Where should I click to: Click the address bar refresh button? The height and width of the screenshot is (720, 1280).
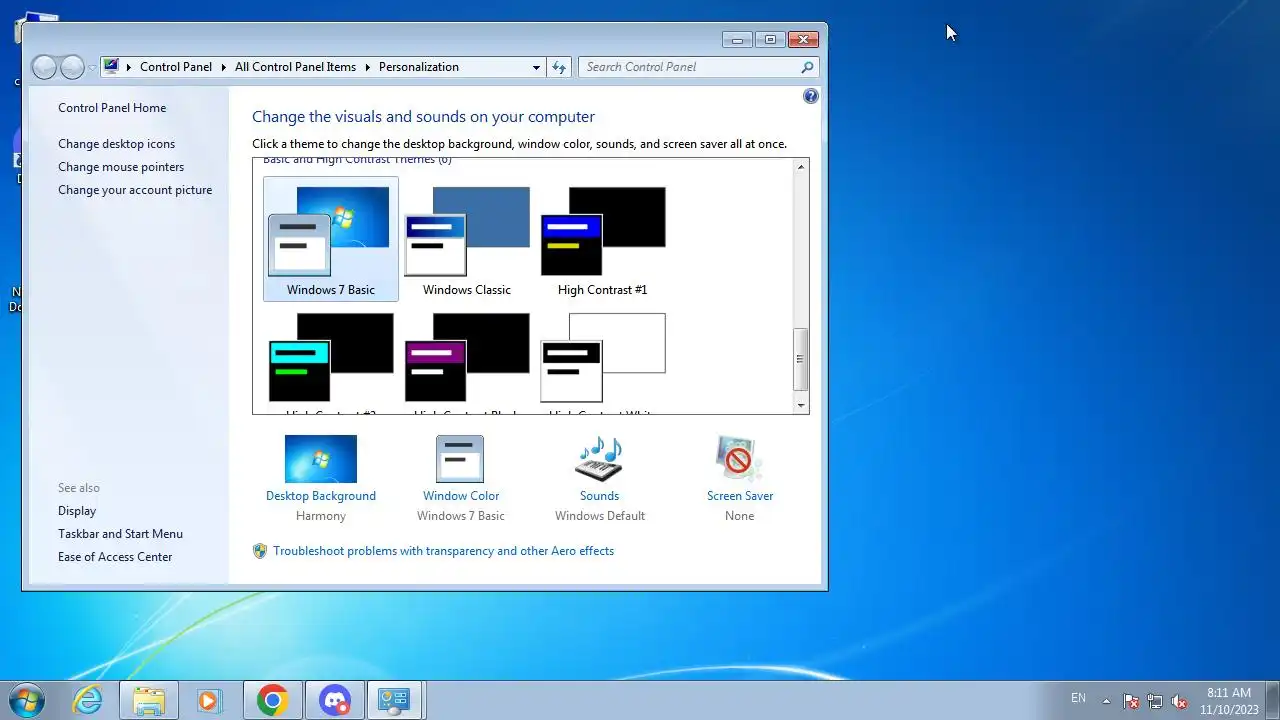559,67
